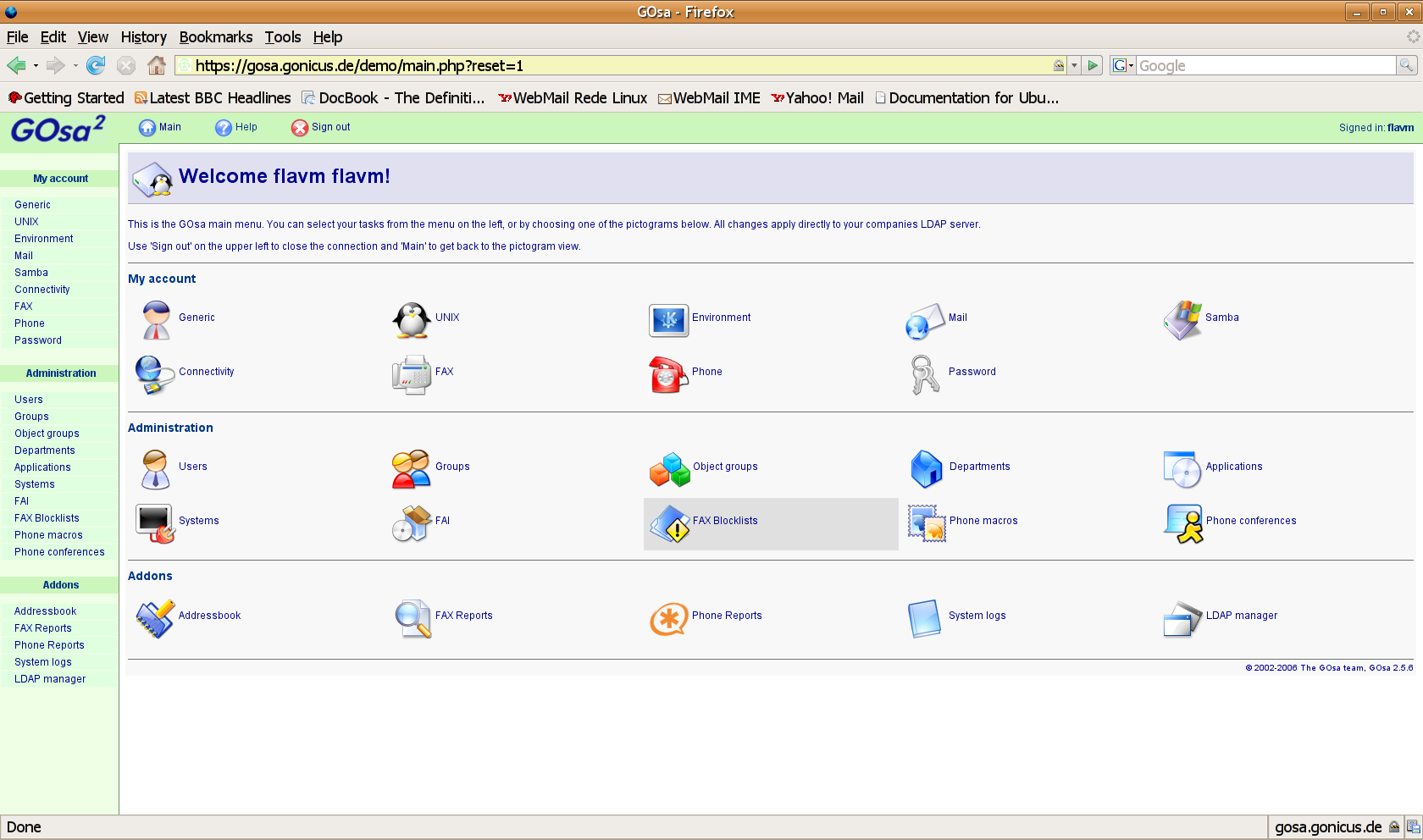Open the UNIX penguin pictogram
This screenshot has width=1423, height=840.
point(412,319)
